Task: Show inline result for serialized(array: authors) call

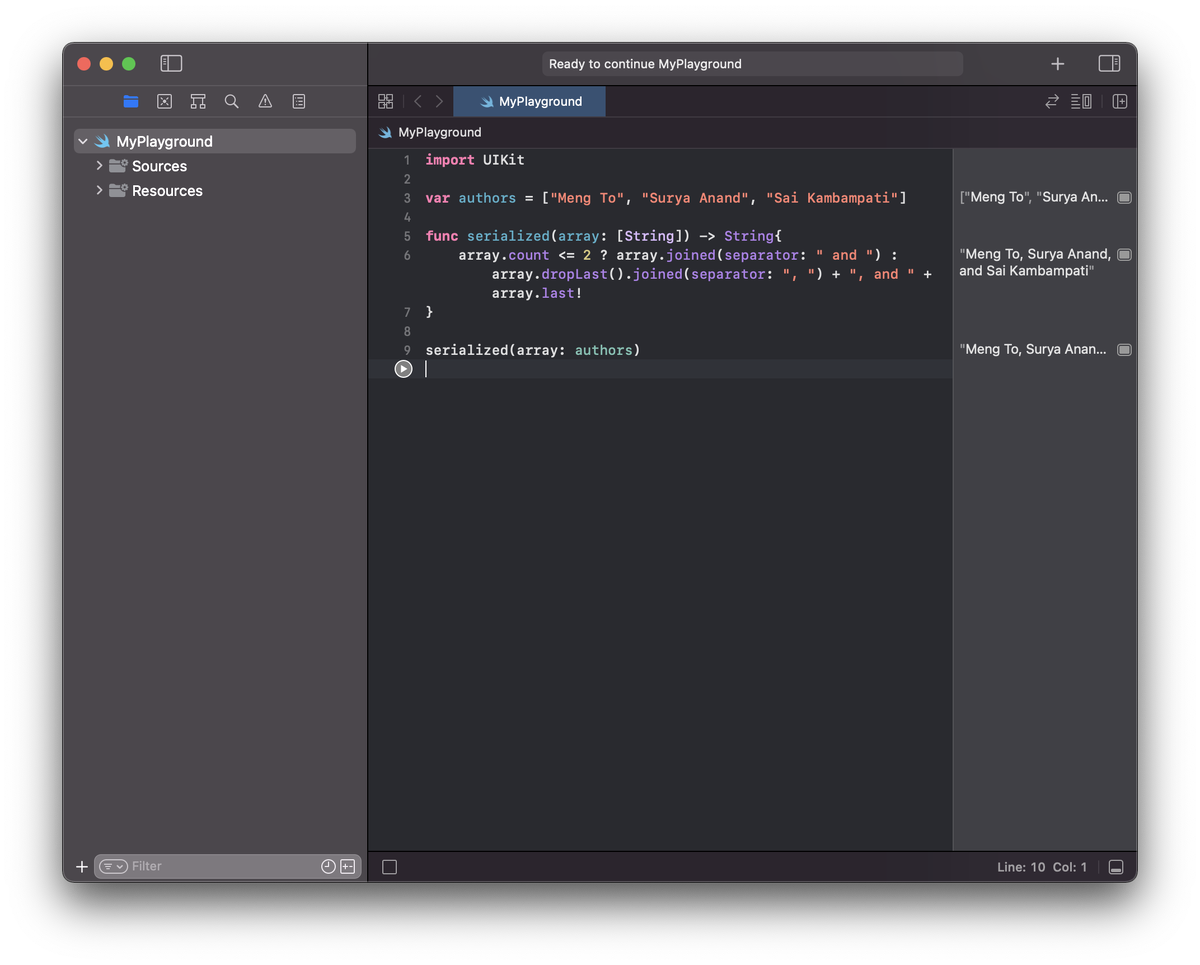Action: tap(1124, 350)
